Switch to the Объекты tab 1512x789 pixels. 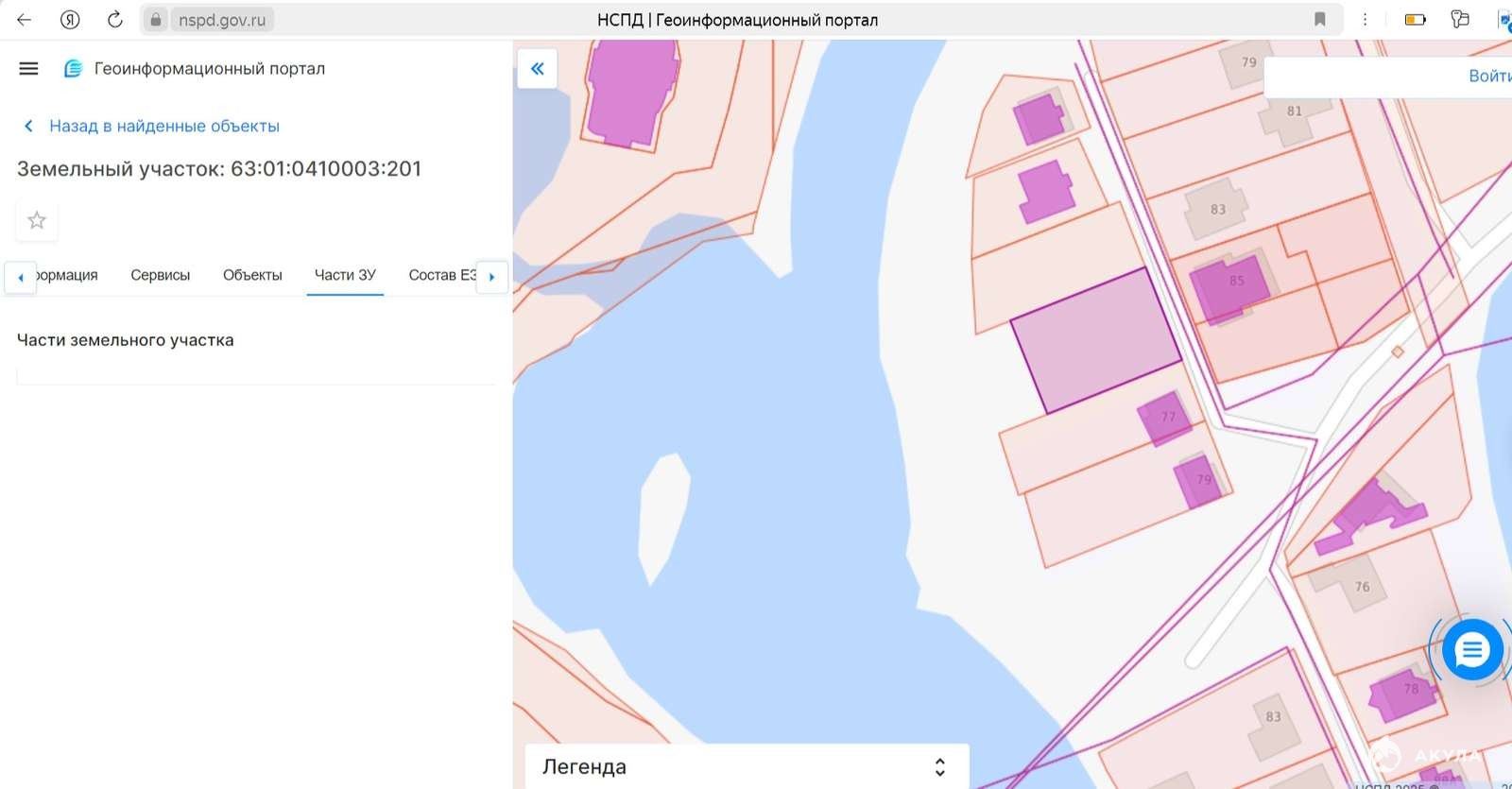click(252, 275)
